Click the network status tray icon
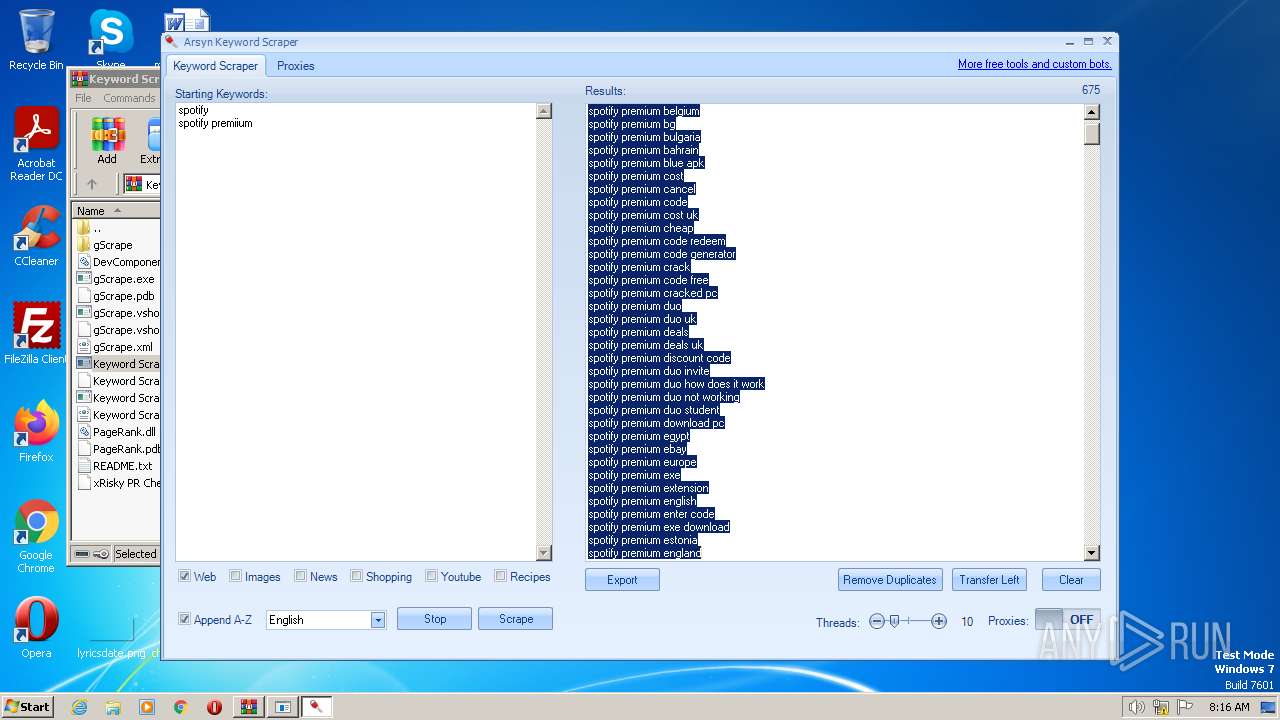The image size is (1280, 720). point(1160,707)
